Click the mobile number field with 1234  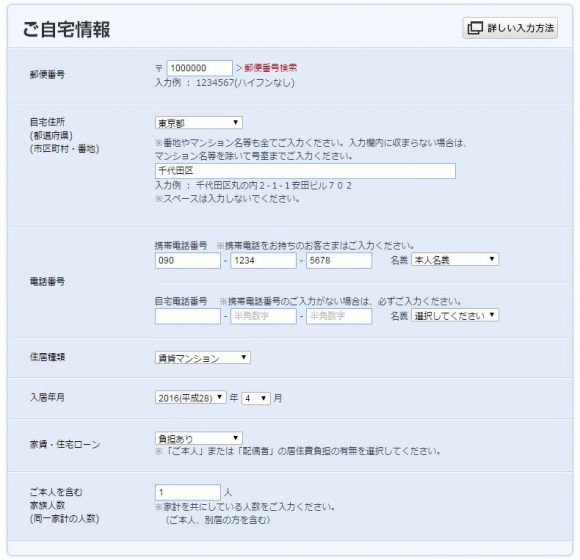point(263,260)
